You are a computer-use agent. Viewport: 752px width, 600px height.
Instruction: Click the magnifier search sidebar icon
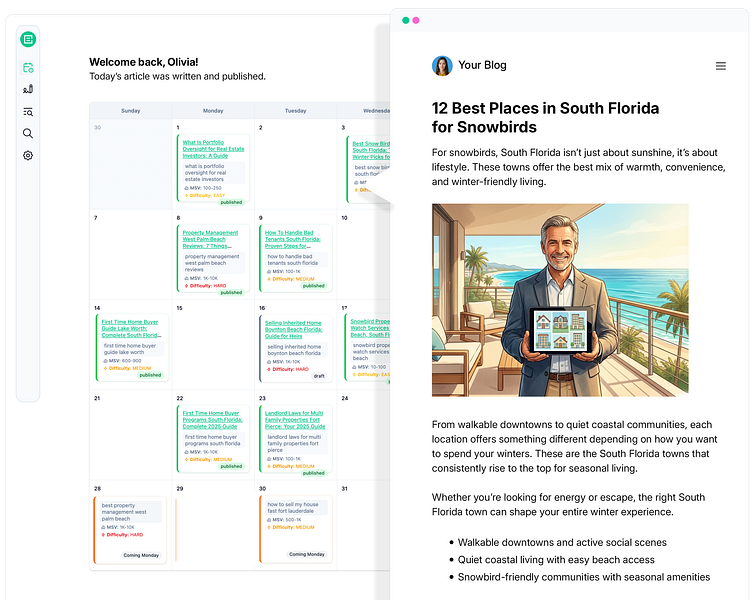(x=28, y=133)
